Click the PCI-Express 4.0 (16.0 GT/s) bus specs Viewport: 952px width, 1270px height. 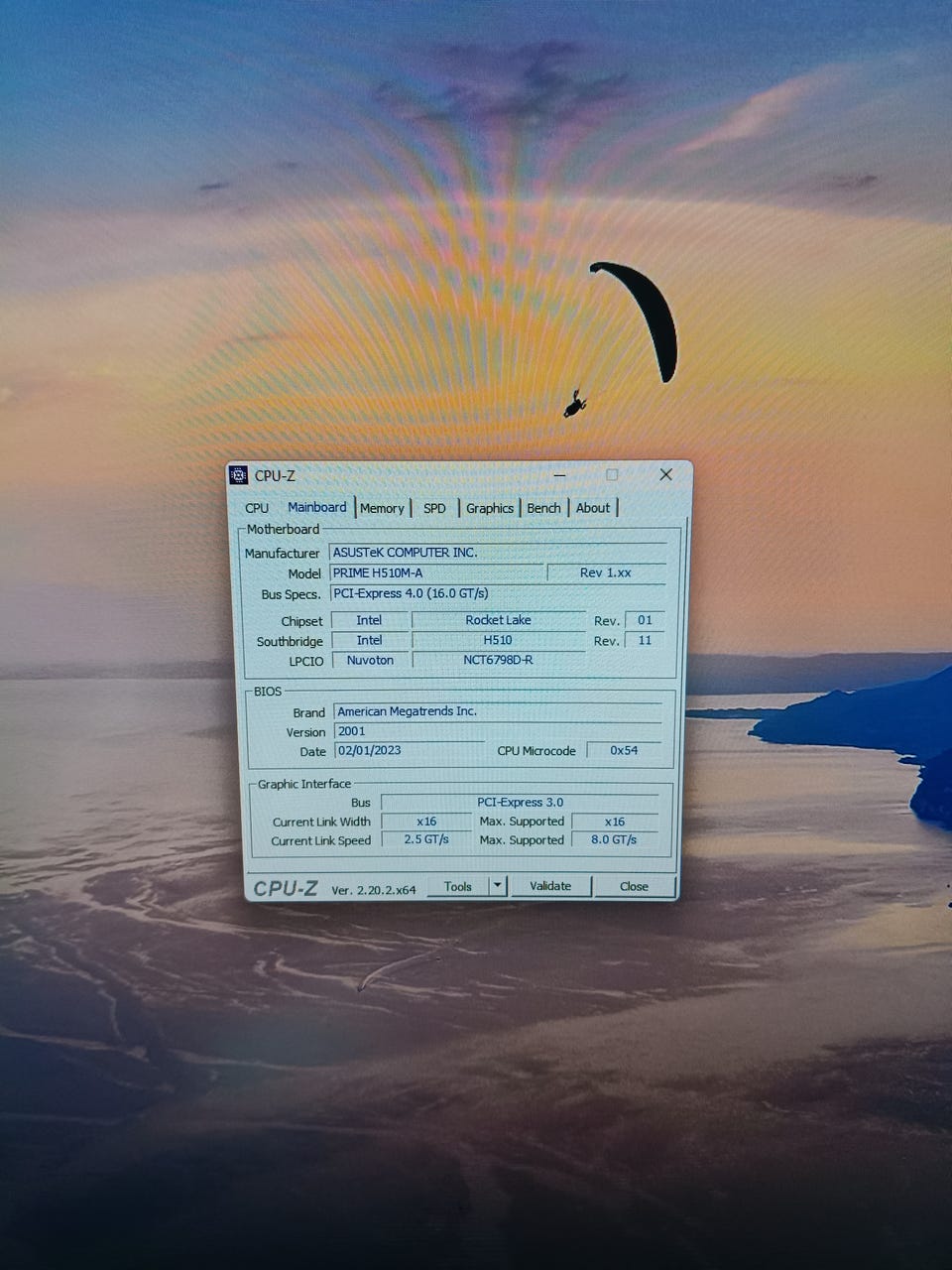tap(498, 593)
